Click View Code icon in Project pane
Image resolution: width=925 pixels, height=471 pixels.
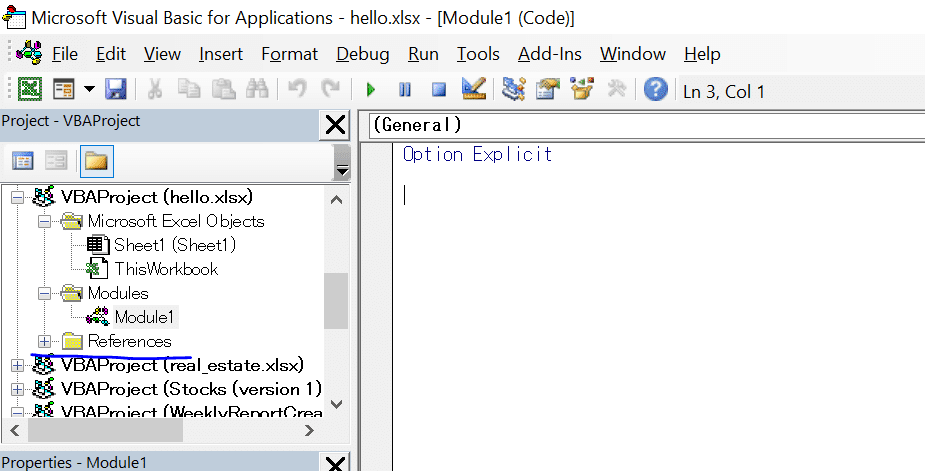[x=23, y=161]
